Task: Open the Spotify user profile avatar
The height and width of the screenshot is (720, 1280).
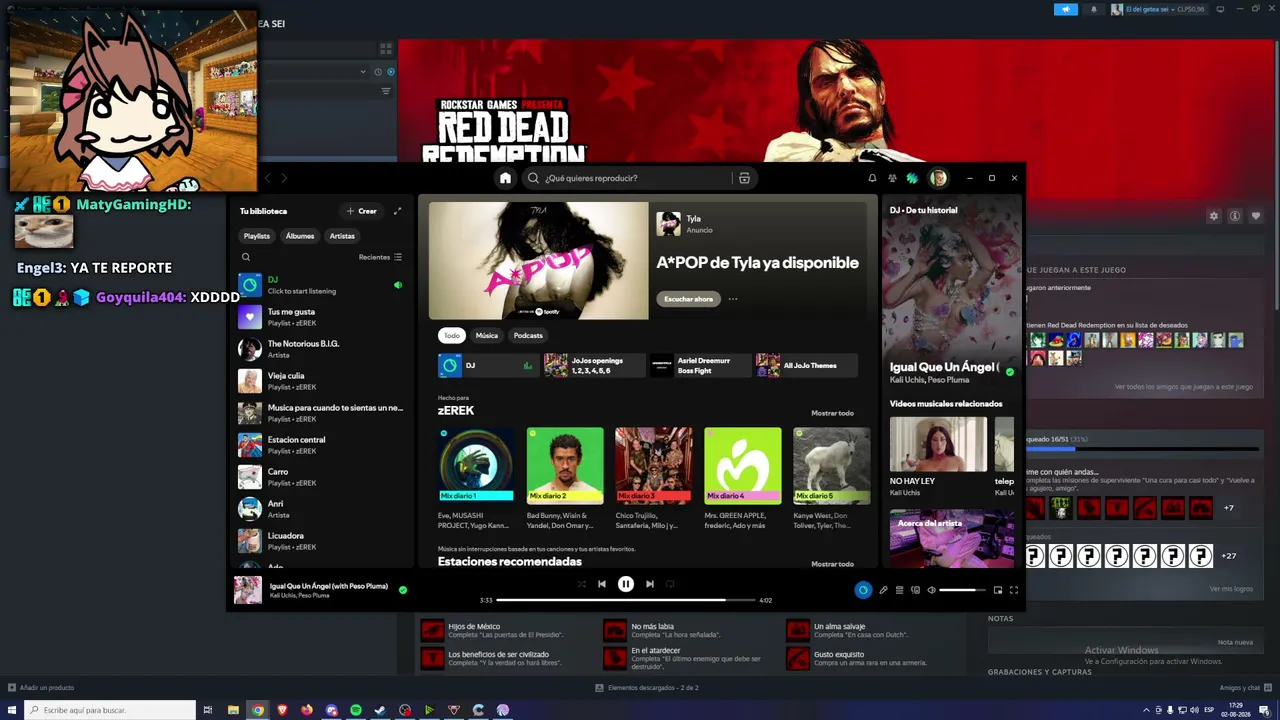Action: click(938, 178)
